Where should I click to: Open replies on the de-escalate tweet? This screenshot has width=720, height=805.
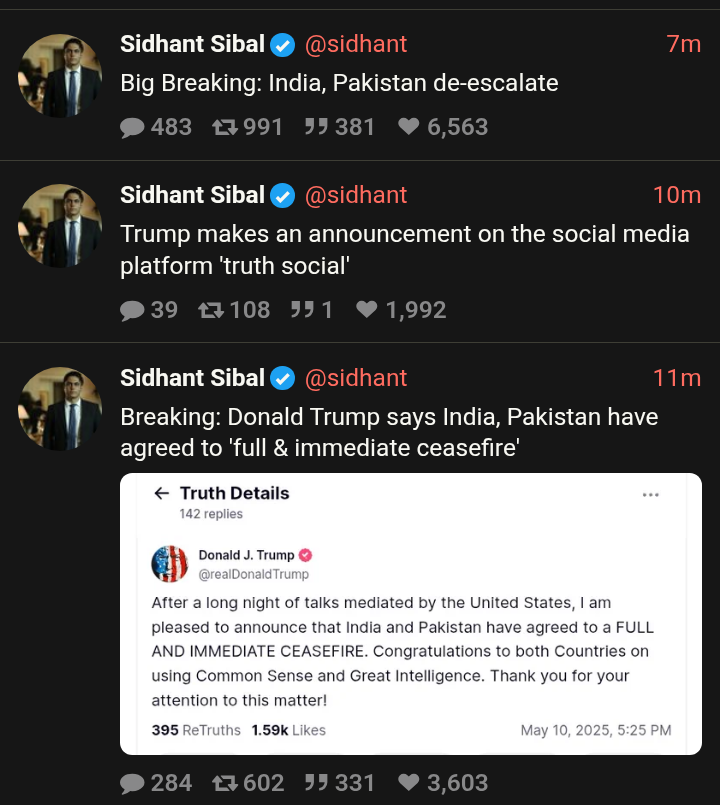click(156, 127)
